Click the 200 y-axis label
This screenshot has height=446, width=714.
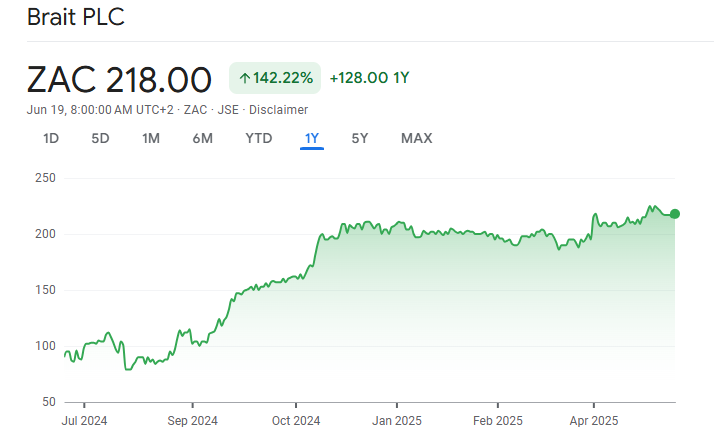click(x=46, y=234)
